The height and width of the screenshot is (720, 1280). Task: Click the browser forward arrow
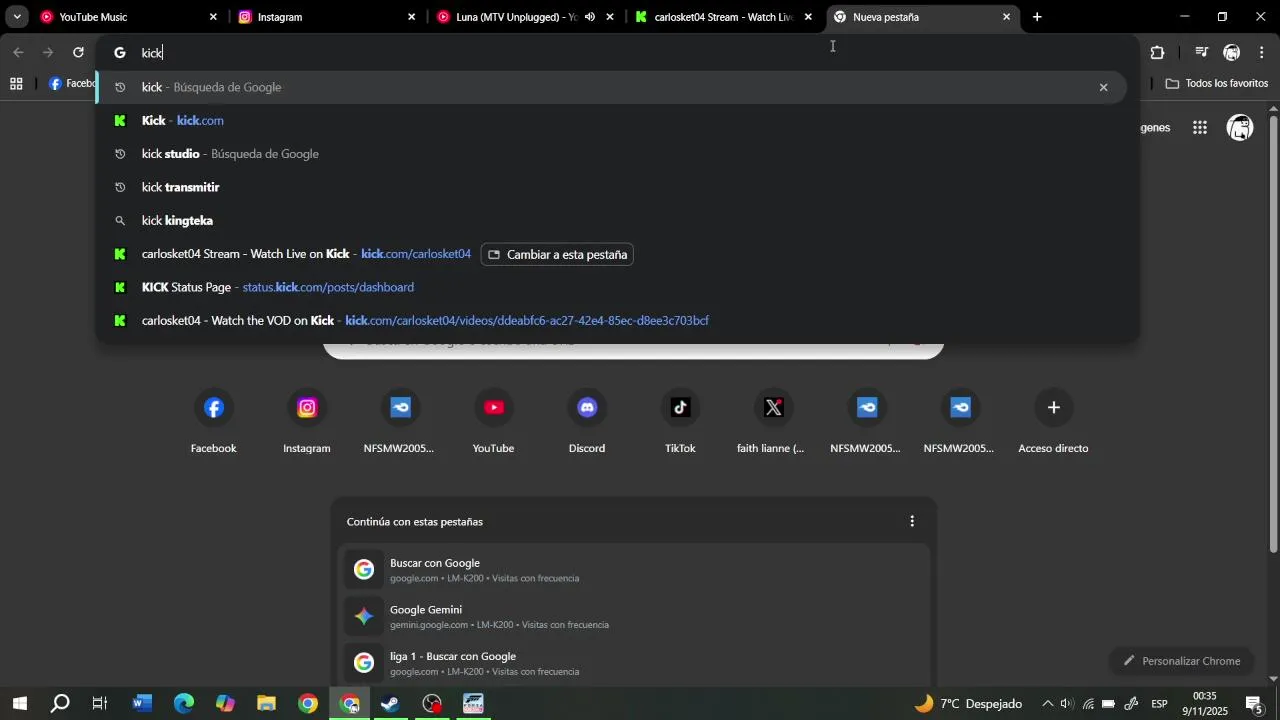pos(48,52)
